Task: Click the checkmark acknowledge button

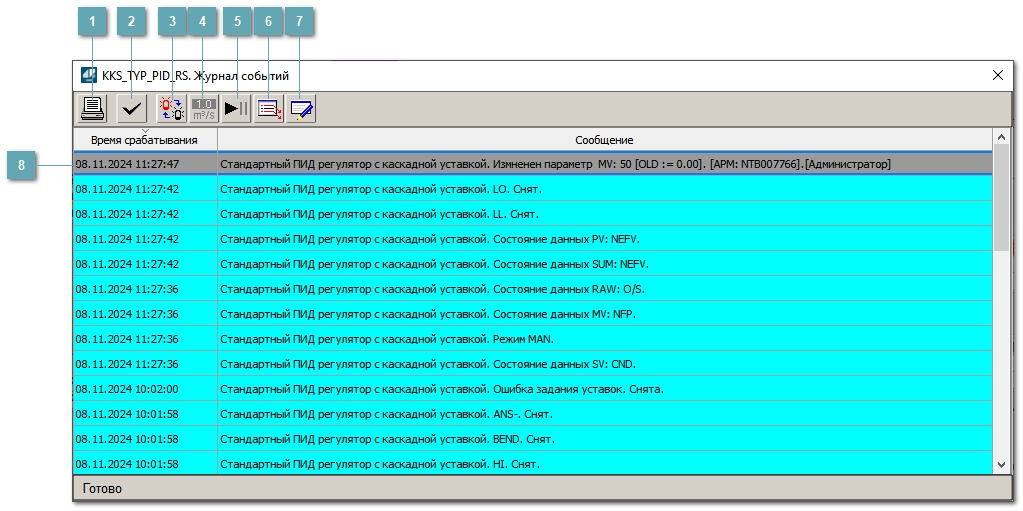Action: (x=131, y=109)
